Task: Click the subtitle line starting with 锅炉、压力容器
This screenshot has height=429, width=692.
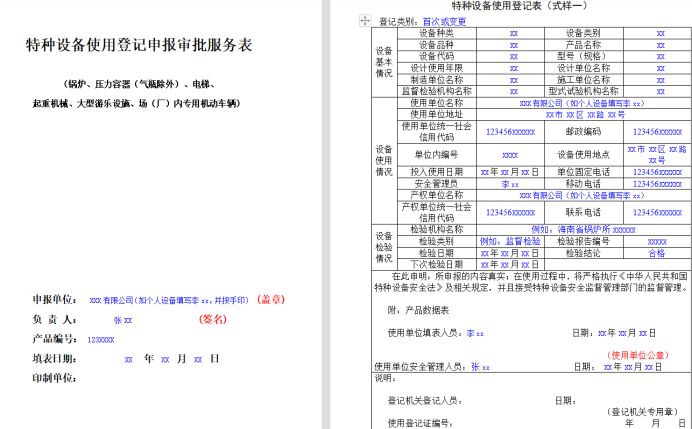Action: pos(139,84)
